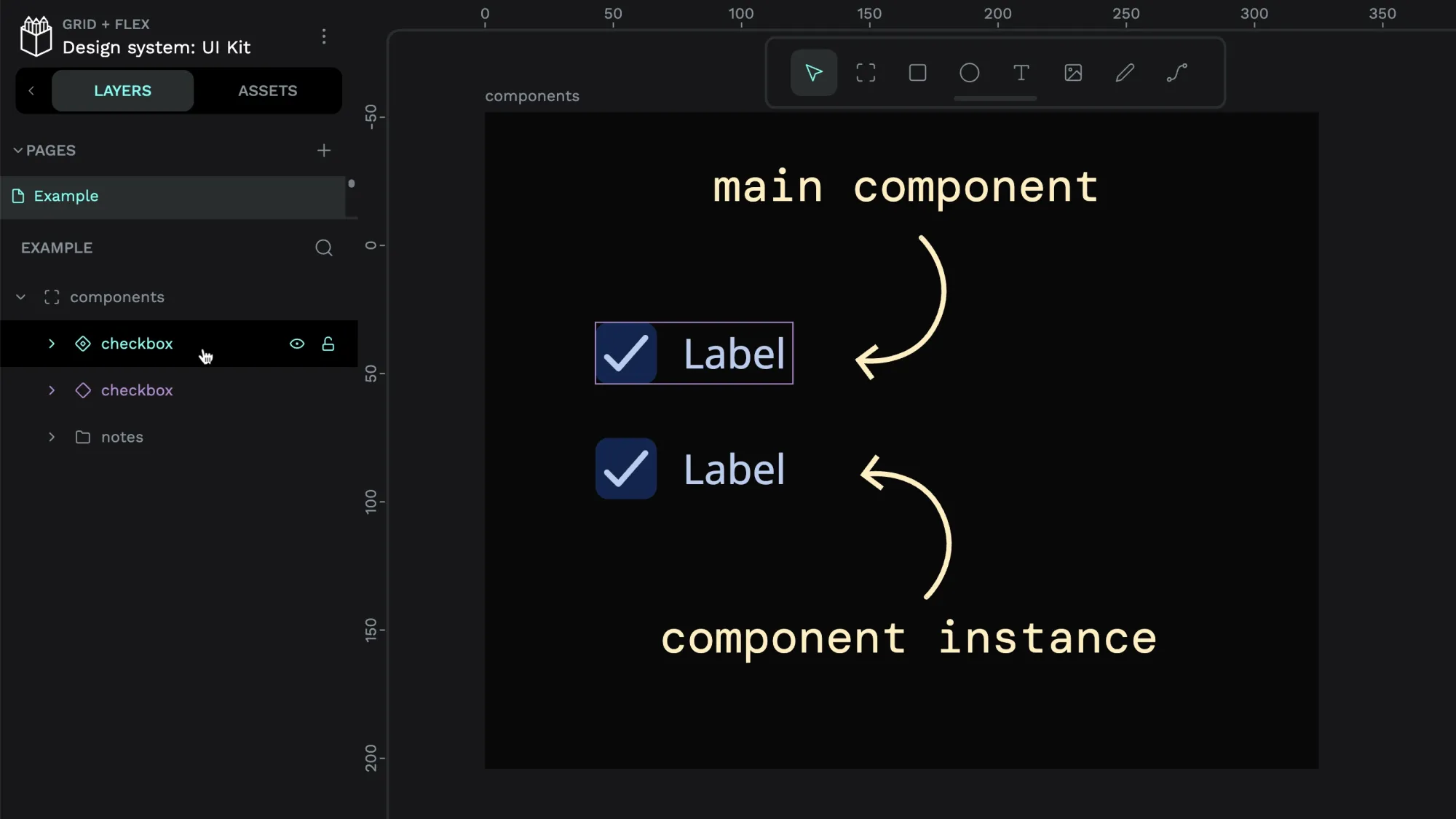Image resolution: width=1456 pixels, height=819 pixels.
Task: Expand the notes folder
Action: pos(52,437)
